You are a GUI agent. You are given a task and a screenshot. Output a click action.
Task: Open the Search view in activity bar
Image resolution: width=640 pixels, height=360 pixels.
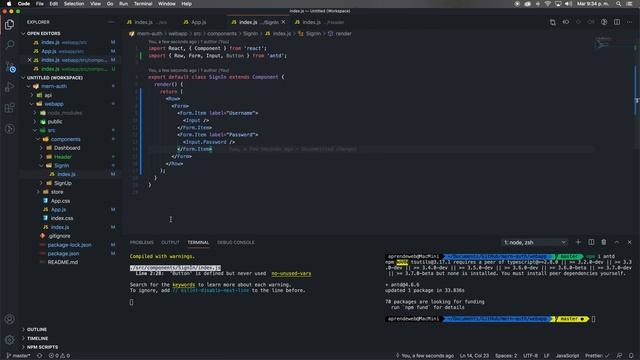(9, 44)
